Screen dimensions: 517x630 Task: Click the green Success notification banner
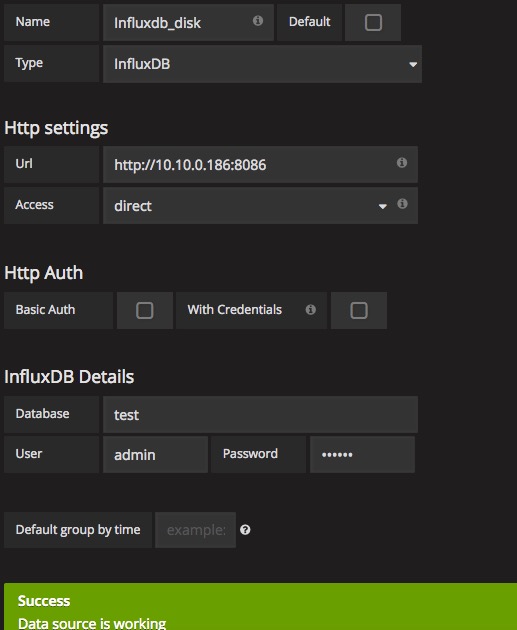260,607
